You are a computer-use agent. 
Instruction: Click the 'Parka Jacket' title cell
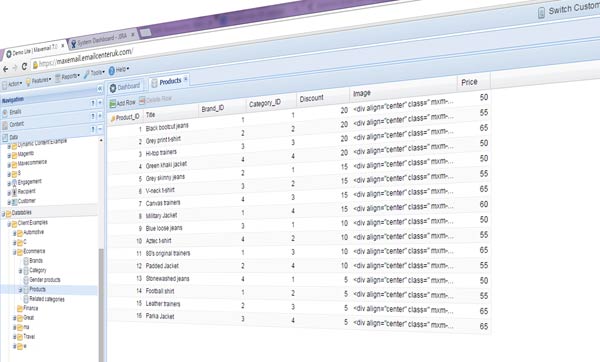pyautogui.click(x=160, y=316)
